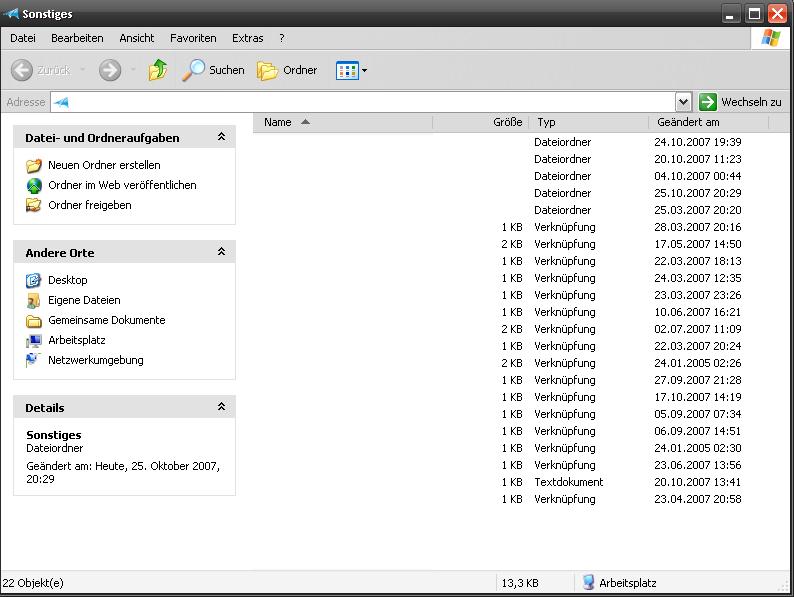Open Gemeinsame Dokumente link
794x597 pixels.
coord(107,320)
